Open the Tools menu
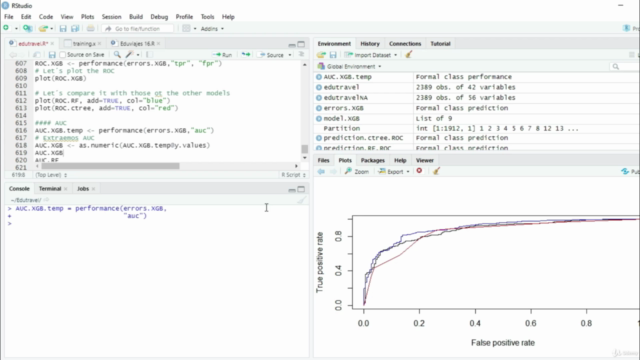 click(x=207, y=17)
